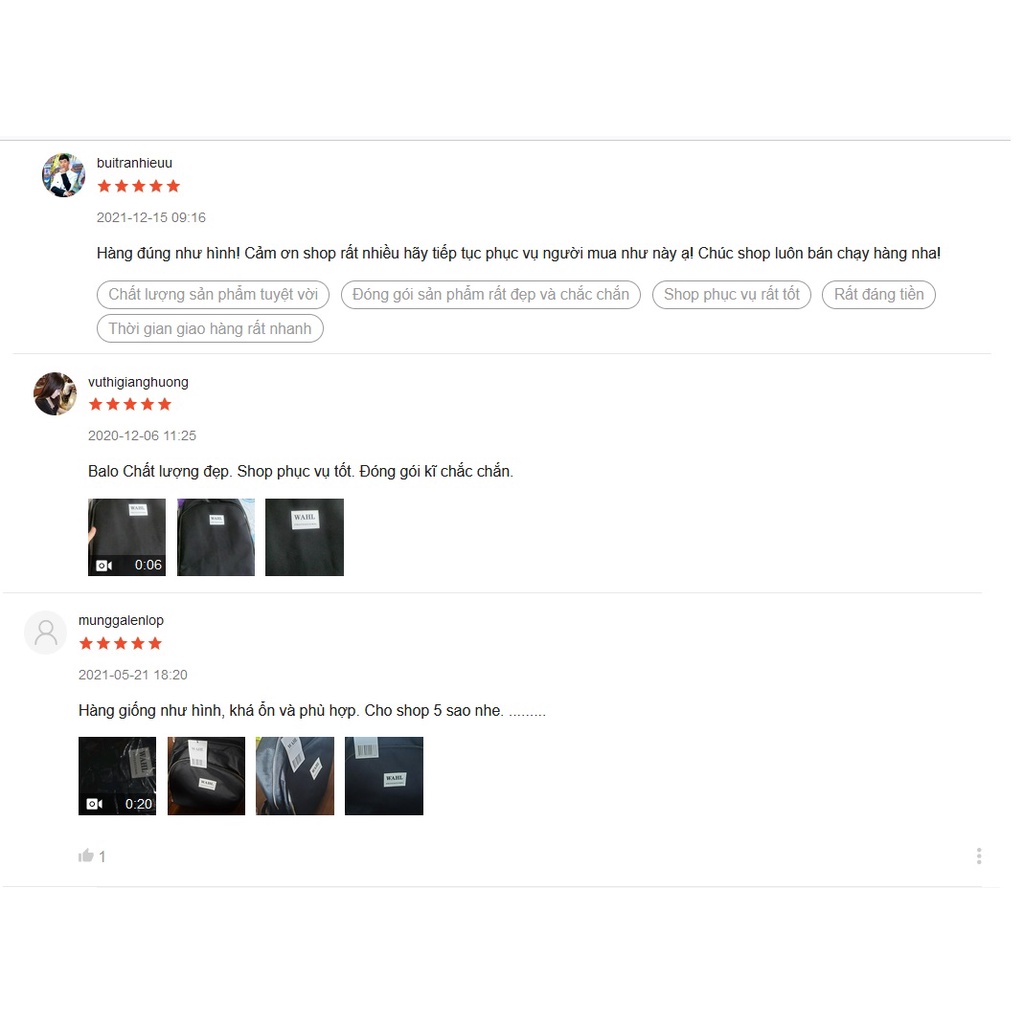1024x1024 pixels.
Task: Open third WAHL label photo from vuthigianghuong
Action: tap(304, 537)
